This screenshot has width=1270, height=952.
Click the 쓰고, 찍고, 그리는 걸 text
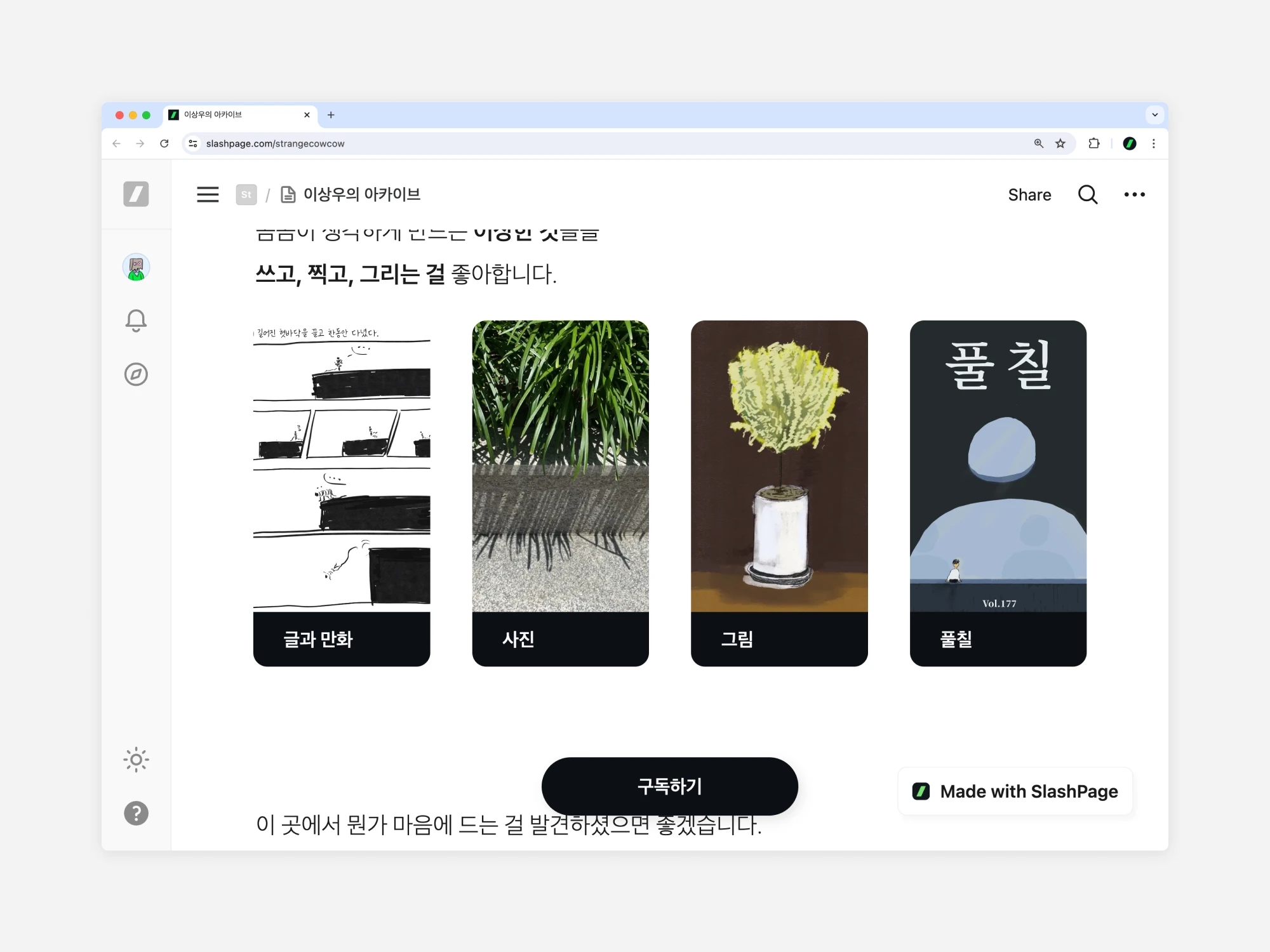click(351, 274)
